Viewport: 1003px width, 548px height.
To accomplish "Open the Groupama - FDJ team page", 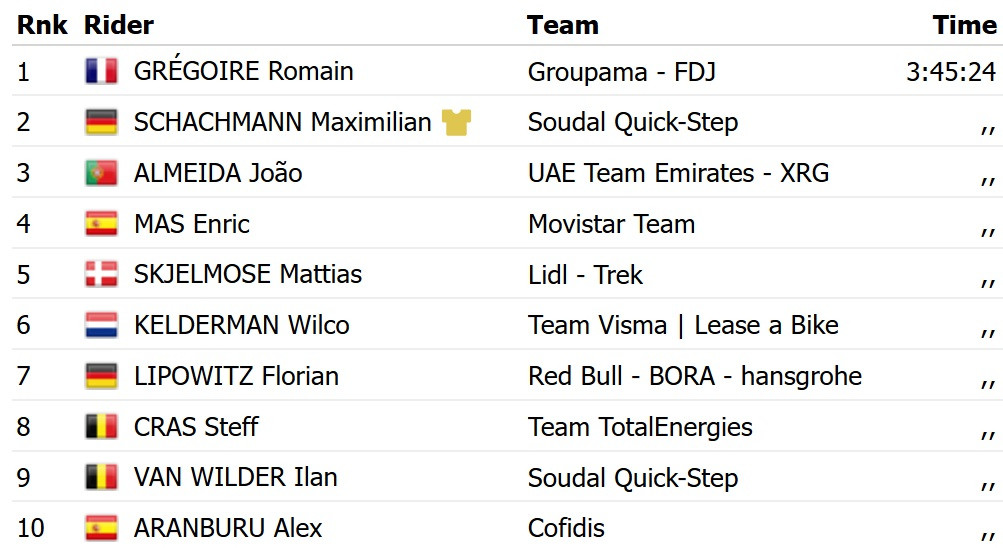I will coord(622,72).
